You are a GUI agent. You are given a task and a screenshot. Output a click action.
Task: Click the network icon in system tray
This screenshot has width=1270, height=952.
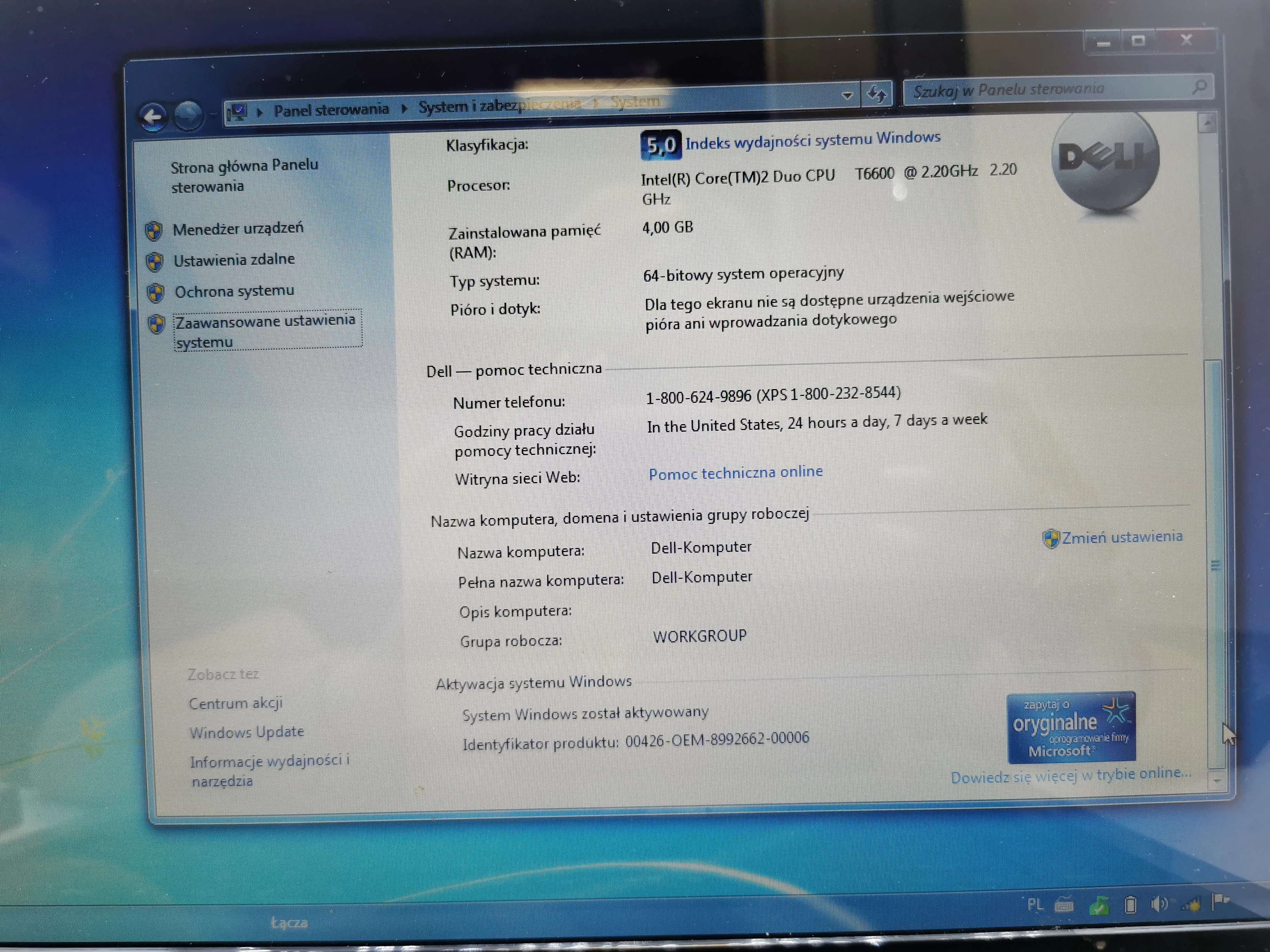1191,905
